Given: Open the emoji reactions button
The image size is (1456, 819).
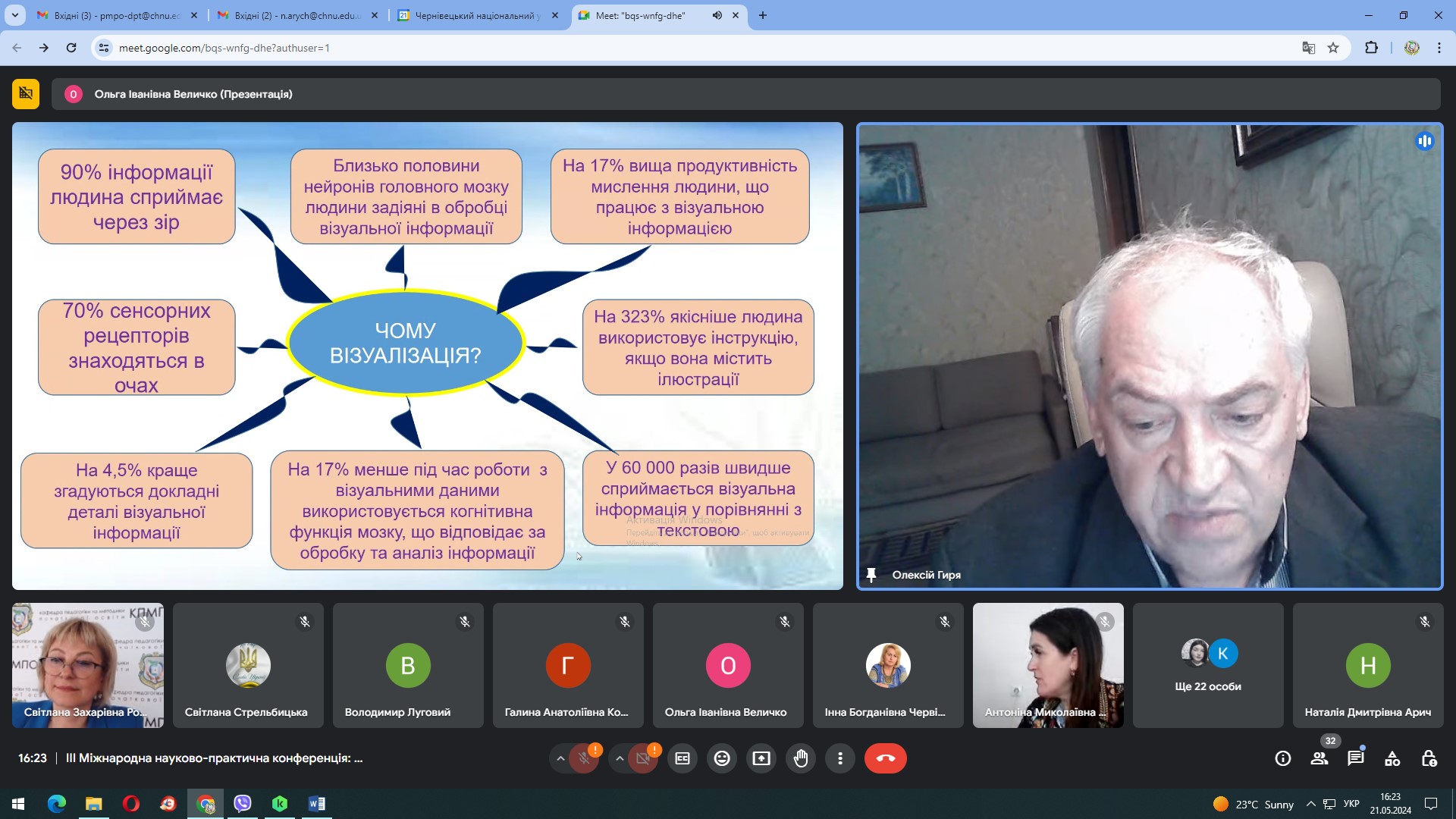Looking at the screenshot, I should (x=722, y=758).
